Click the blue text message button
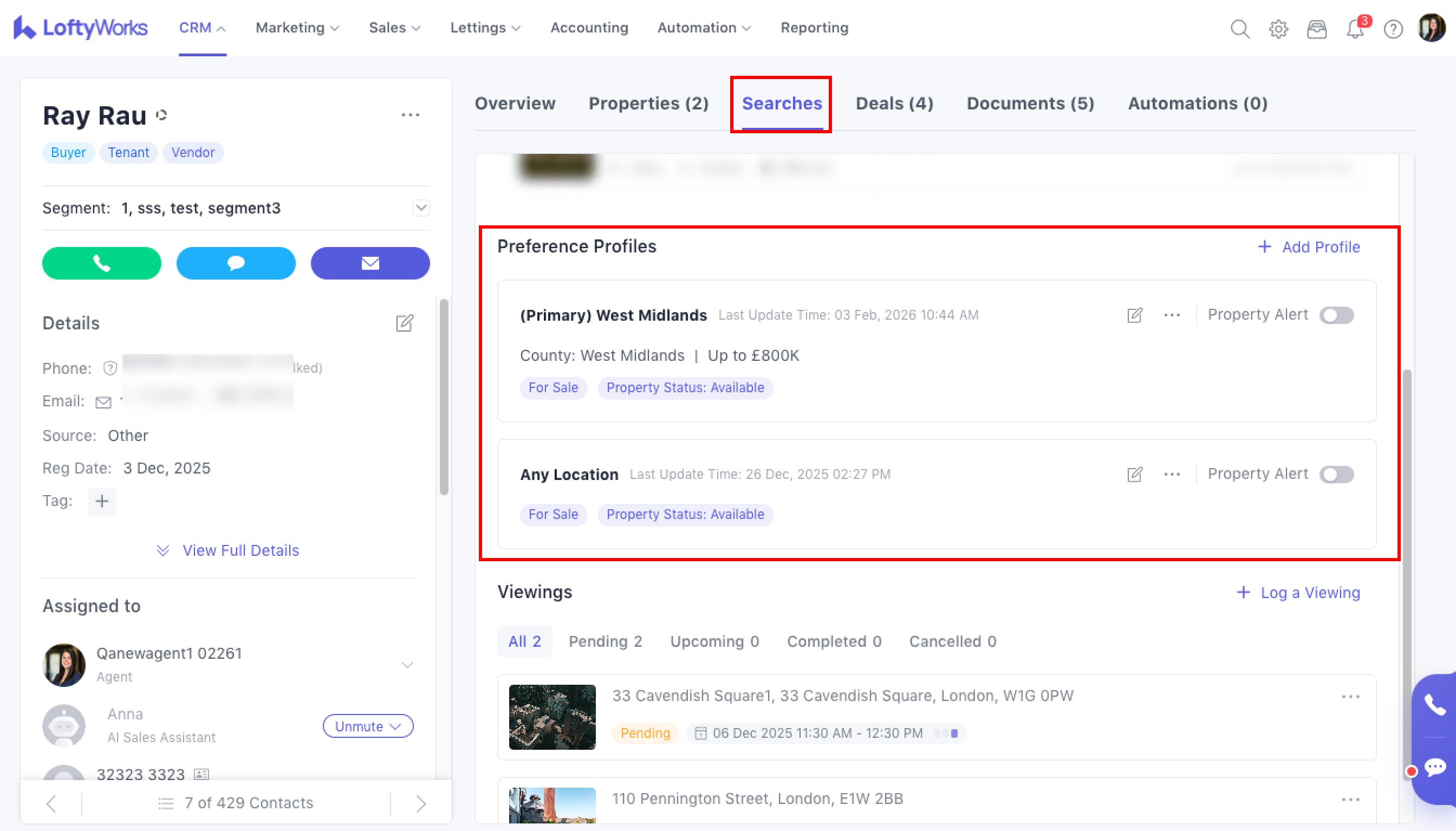 click(x=236, y=263)
